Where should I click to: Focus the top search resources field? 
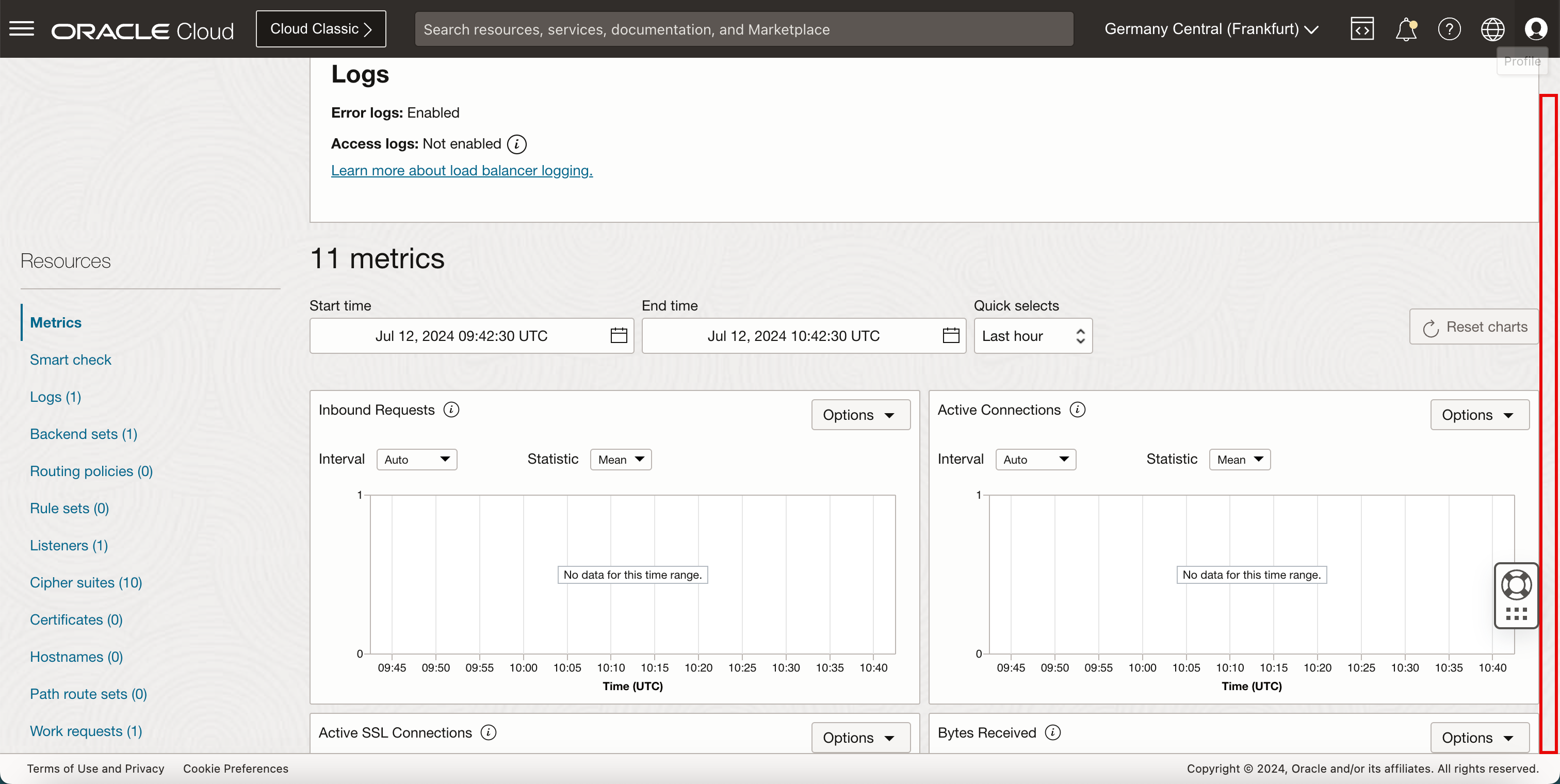(x=743, y=29)
